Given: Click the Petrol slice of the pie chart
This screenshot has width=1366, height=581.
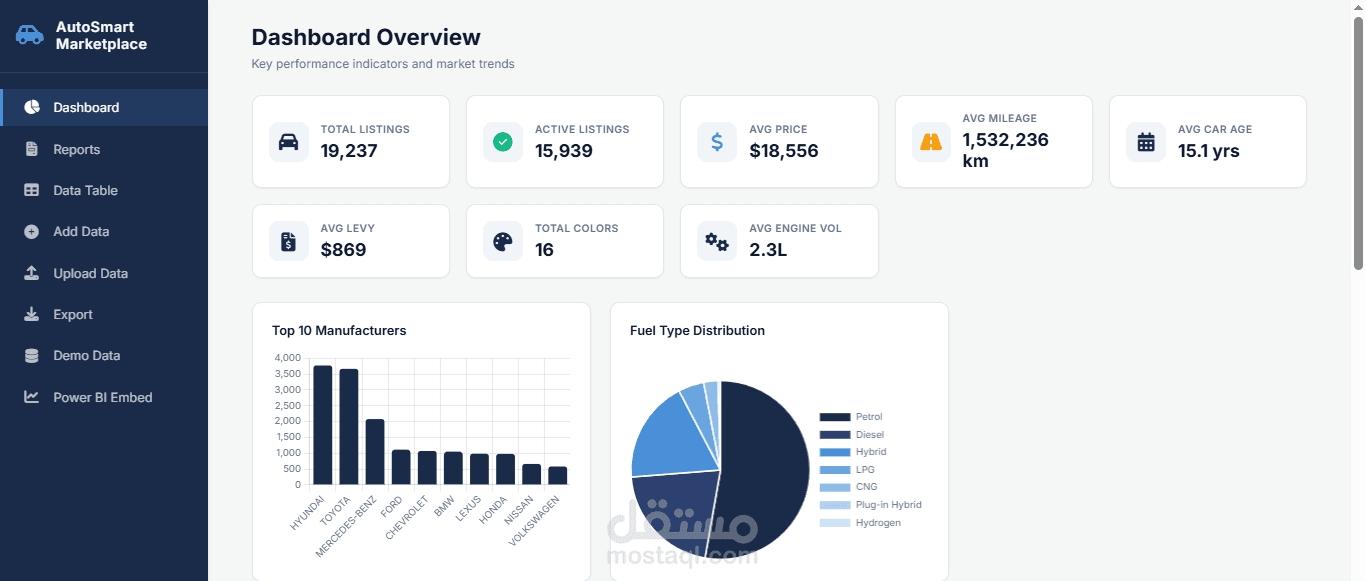Looking at the screenshot, I should [765, 470].
